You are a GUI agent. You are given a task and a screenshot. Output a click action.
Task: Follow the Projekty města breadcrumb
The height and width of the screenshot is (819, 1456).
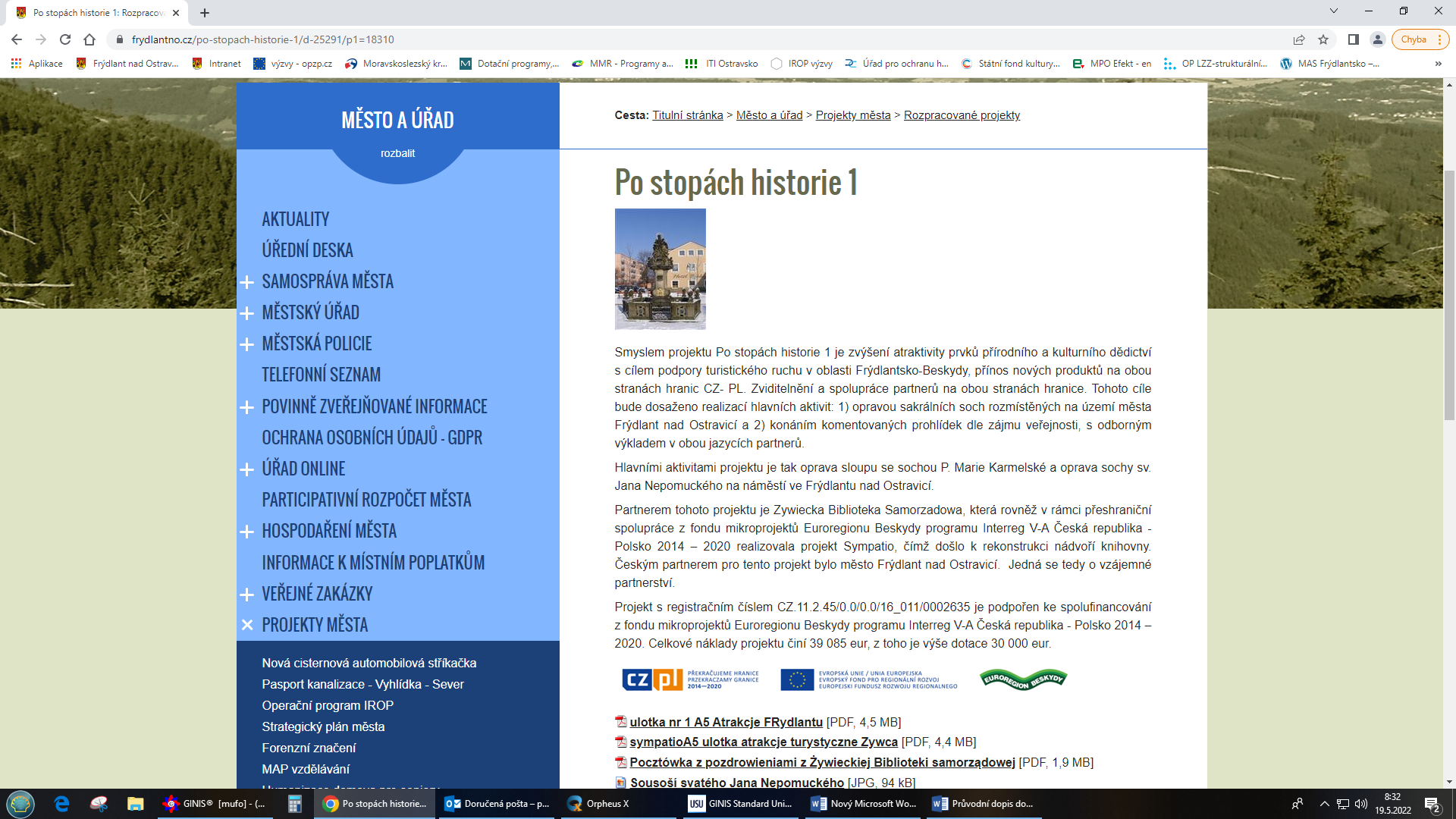click(x=853, y=115)
